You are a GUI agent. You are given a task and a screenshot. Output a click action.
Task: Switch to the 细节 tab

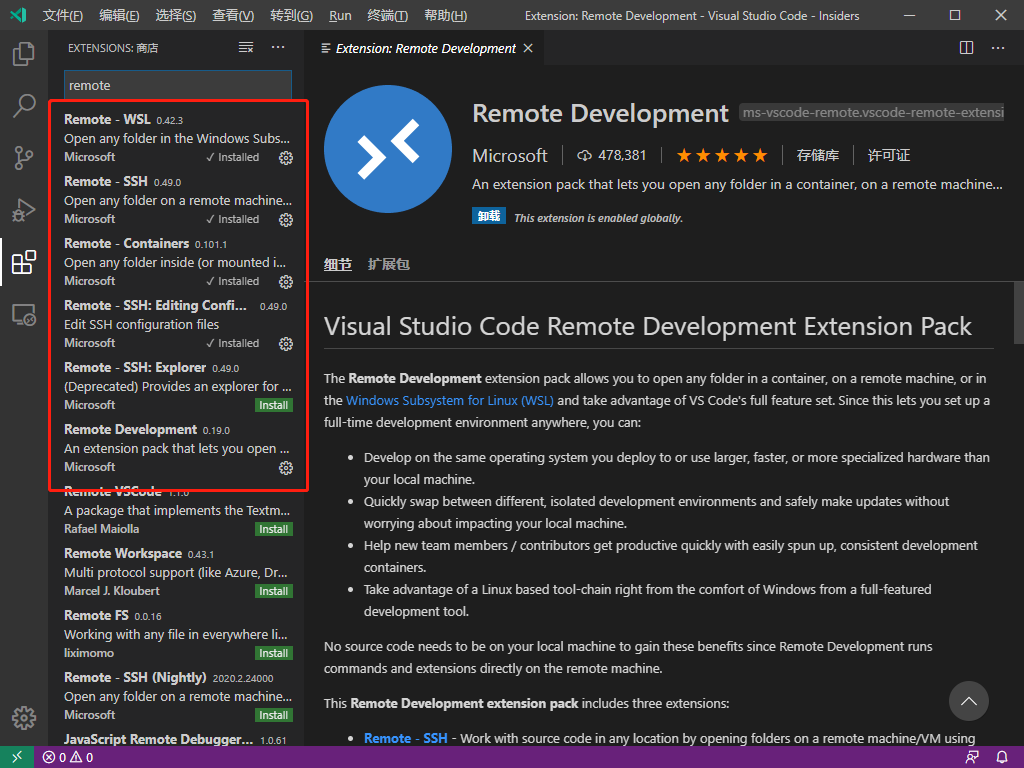click(x=338, y=264)
